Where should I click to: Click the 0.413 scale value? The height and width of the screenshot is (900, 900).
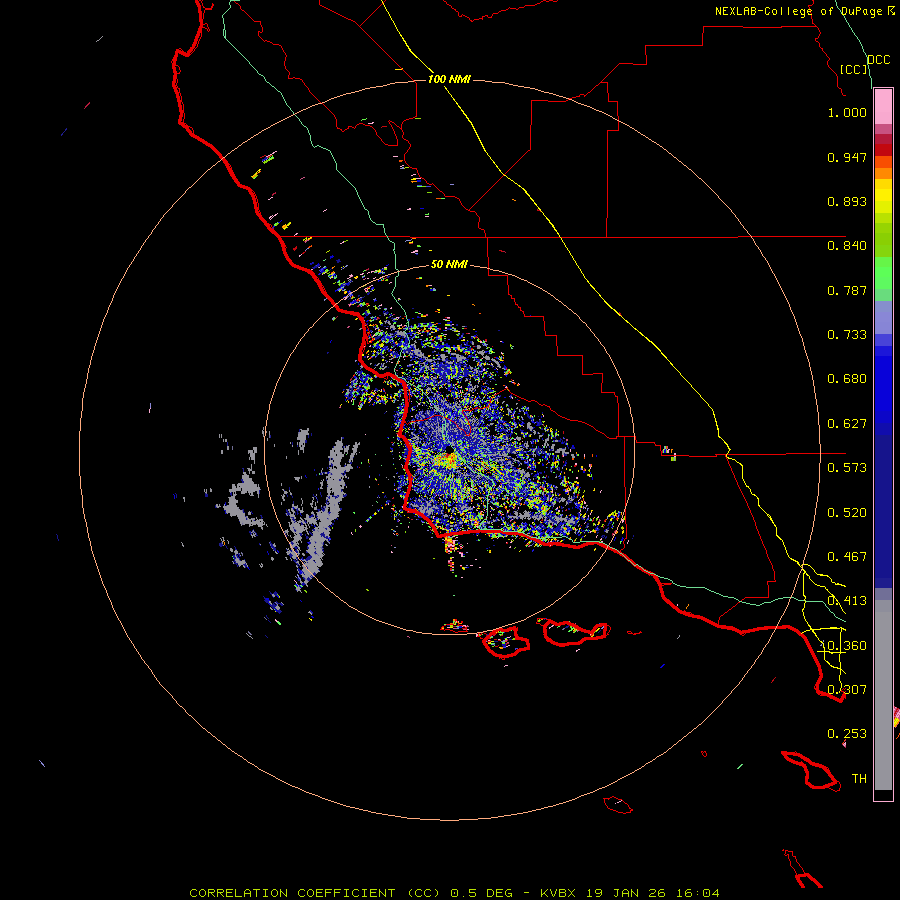coord(847,601)
